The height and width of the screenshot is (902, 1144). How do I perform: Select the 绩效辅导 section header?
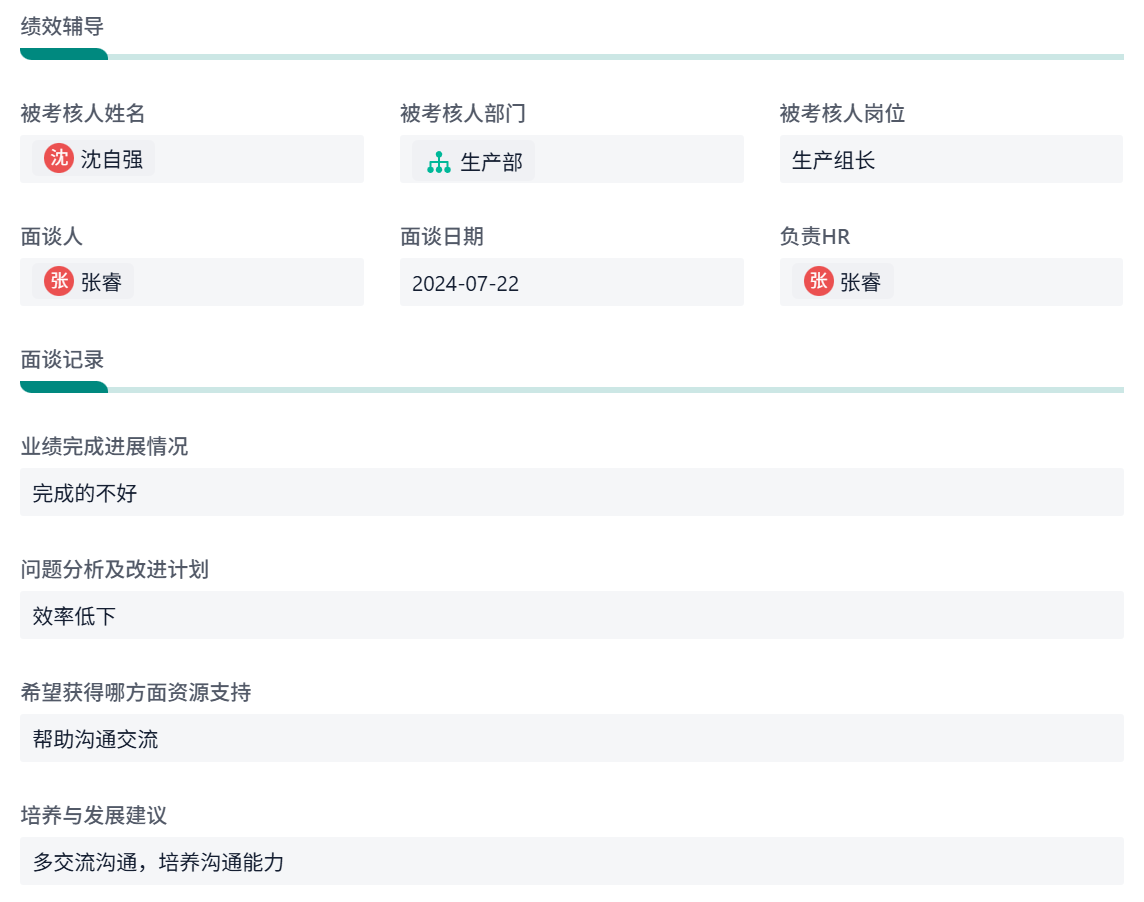[x=62, y=27]
